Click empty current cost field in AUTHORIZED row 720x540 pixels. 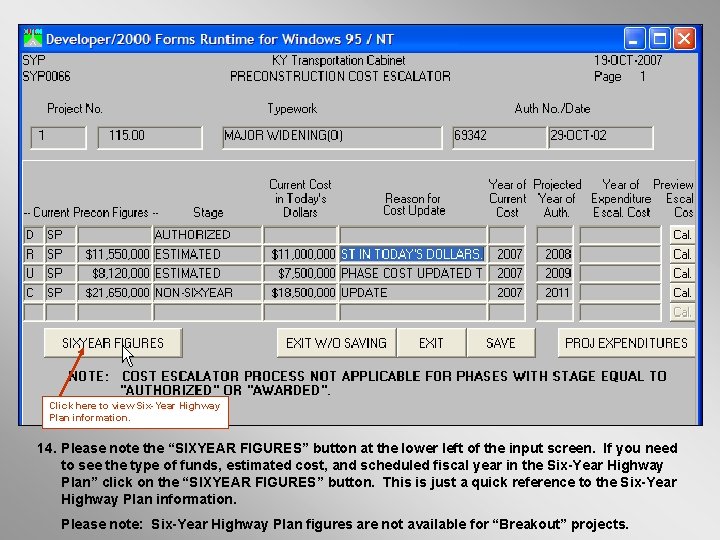(x=300, y=235)
